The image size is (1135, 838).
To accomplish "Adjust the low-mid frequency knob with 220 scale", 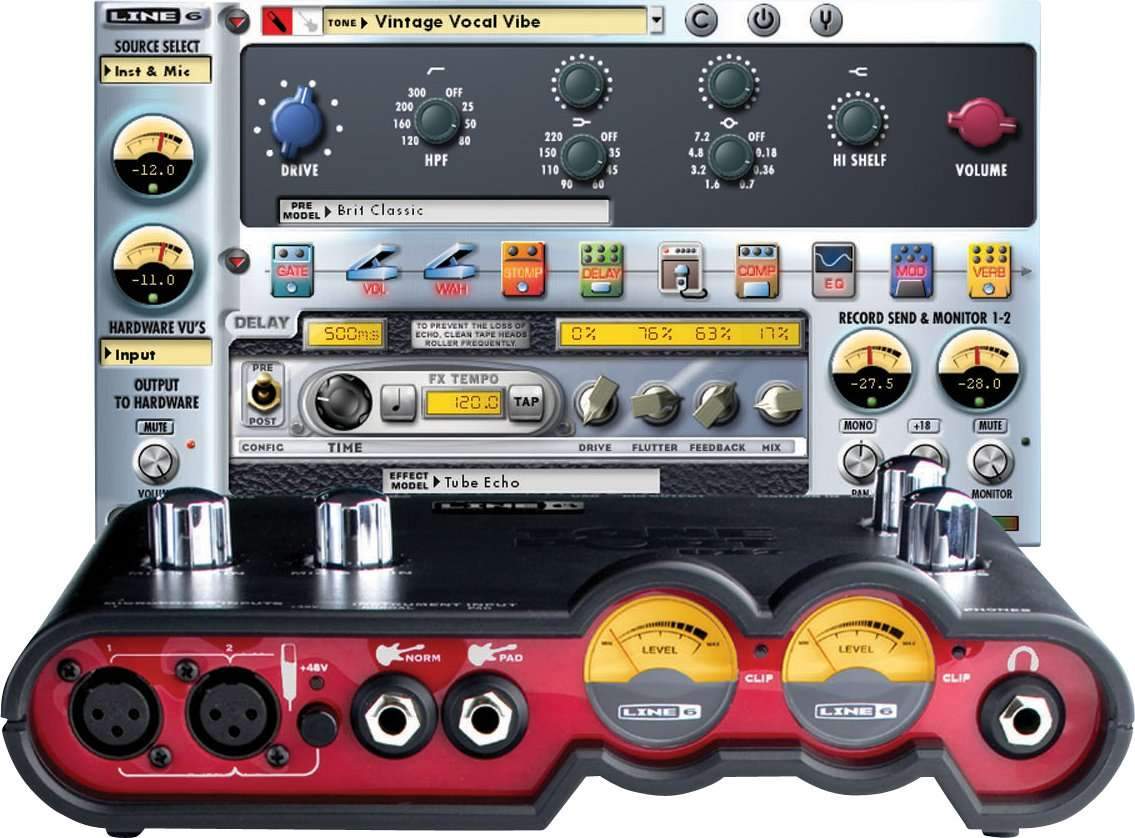I will 583,157.
